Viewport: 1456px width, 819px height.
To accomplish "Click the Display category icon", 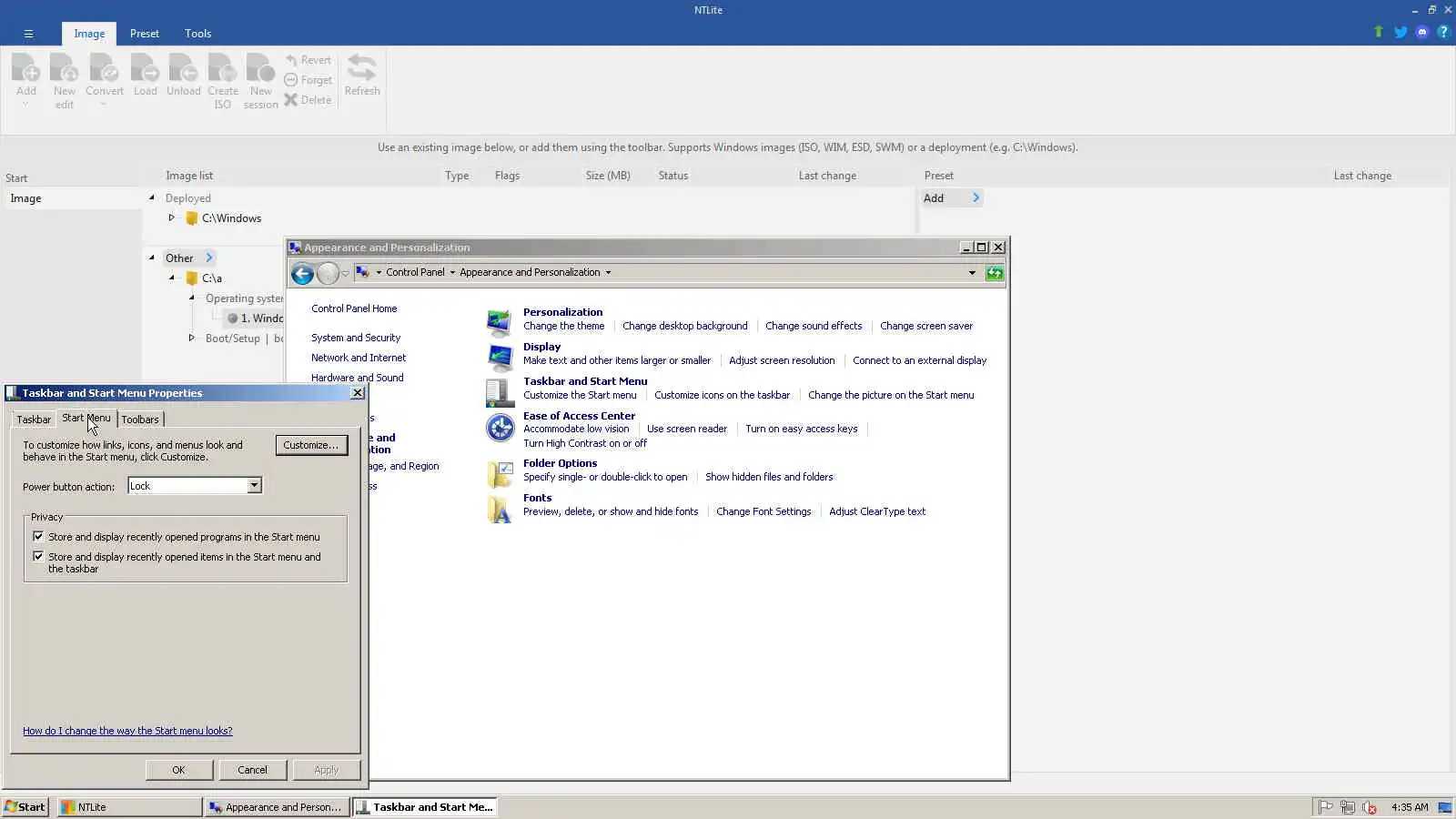I will coord(500,358).
